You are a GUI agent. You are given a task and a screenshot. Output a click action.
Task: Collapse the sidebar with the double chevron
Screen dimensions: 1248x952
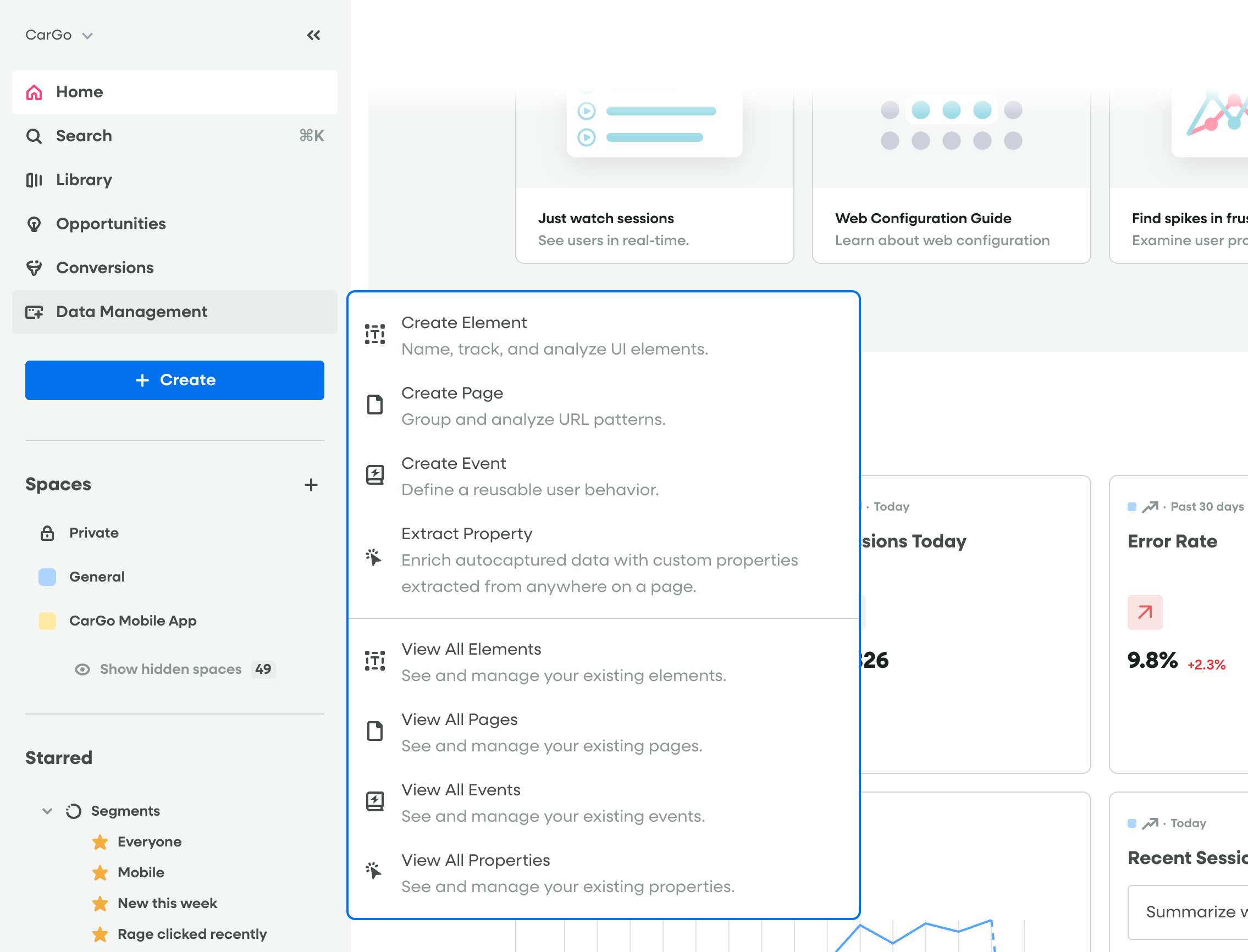[x=314, y=35]
